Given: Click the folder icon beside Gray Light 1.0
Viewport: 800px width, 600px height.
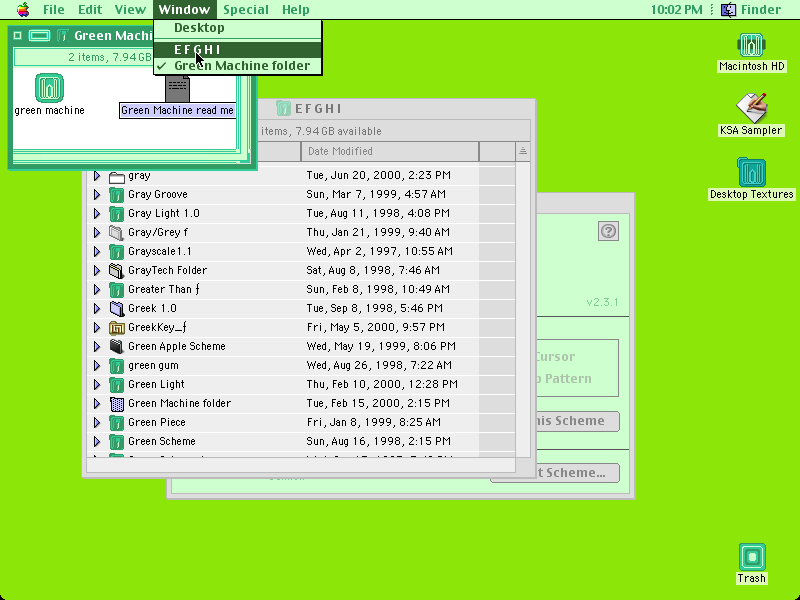Looking at the screenshot, I should click(117, 213).
